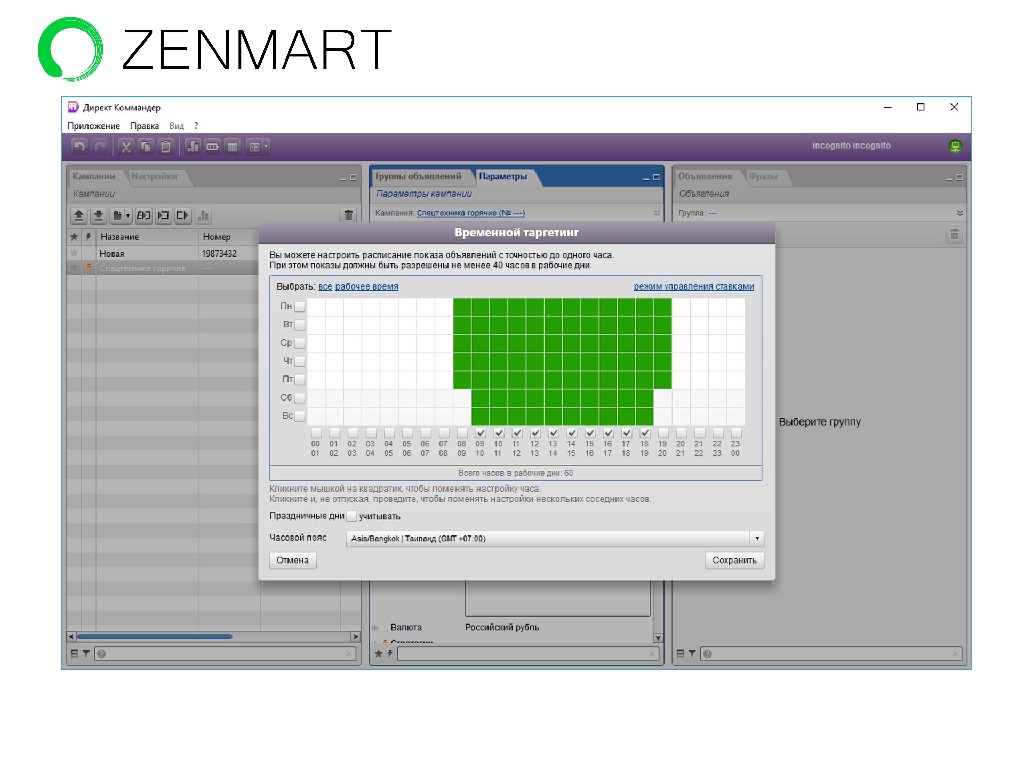Image resolution: width=1024 pixels, height=768 pixels.
Task: Click the upload campaigns arrow icon
Action: pyautogui.click(x=78, y=216)
